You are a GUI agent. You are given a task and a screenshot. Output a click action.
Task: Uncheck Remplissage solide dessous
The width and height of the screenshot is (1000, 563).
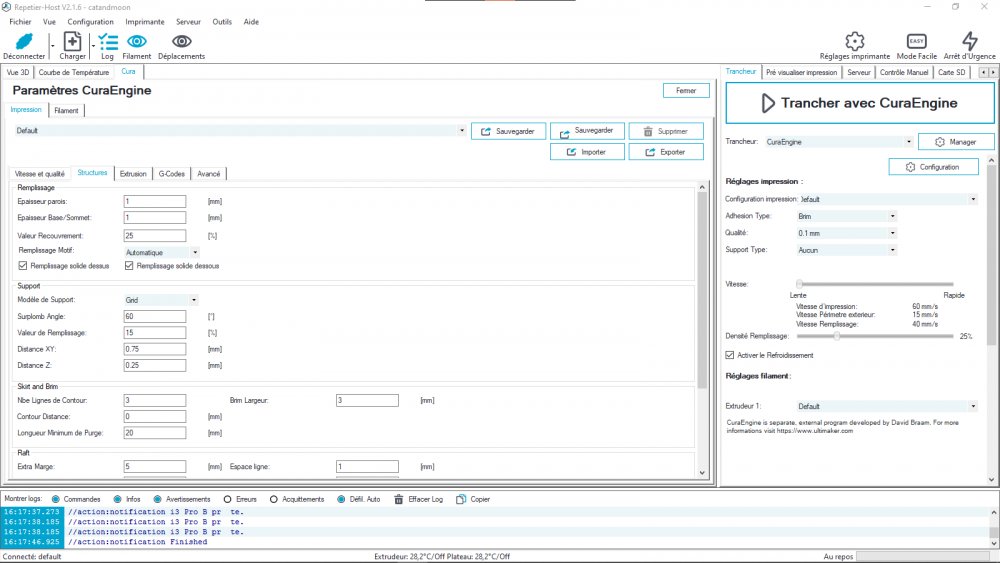coord(129,266)
